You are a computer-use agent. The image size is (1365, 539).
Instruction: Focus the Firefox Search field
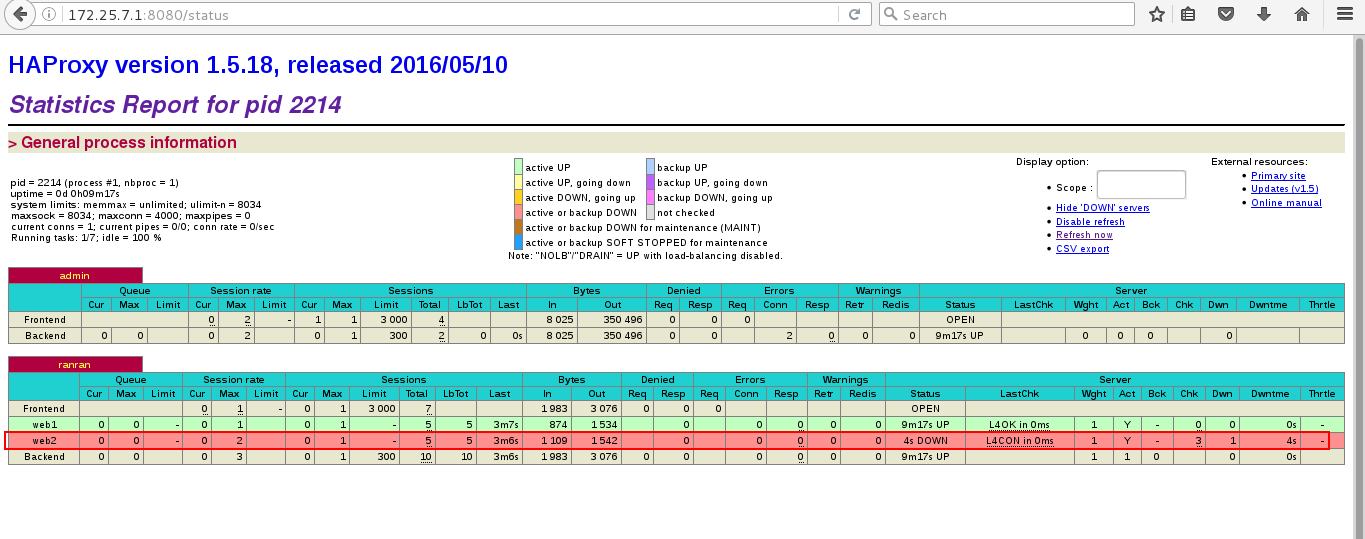point(1006,15)
